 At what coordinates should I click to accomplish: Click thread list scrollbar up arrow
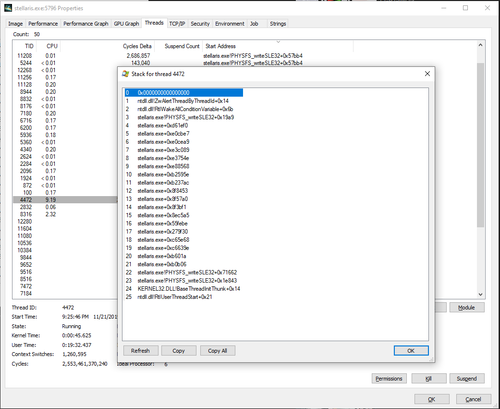480,45
